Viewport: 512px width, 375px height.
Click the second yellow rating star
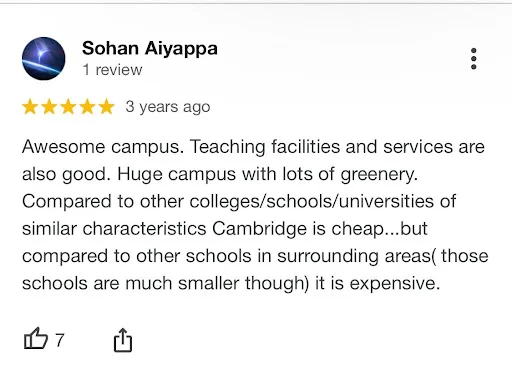click(x=49, y=107)
